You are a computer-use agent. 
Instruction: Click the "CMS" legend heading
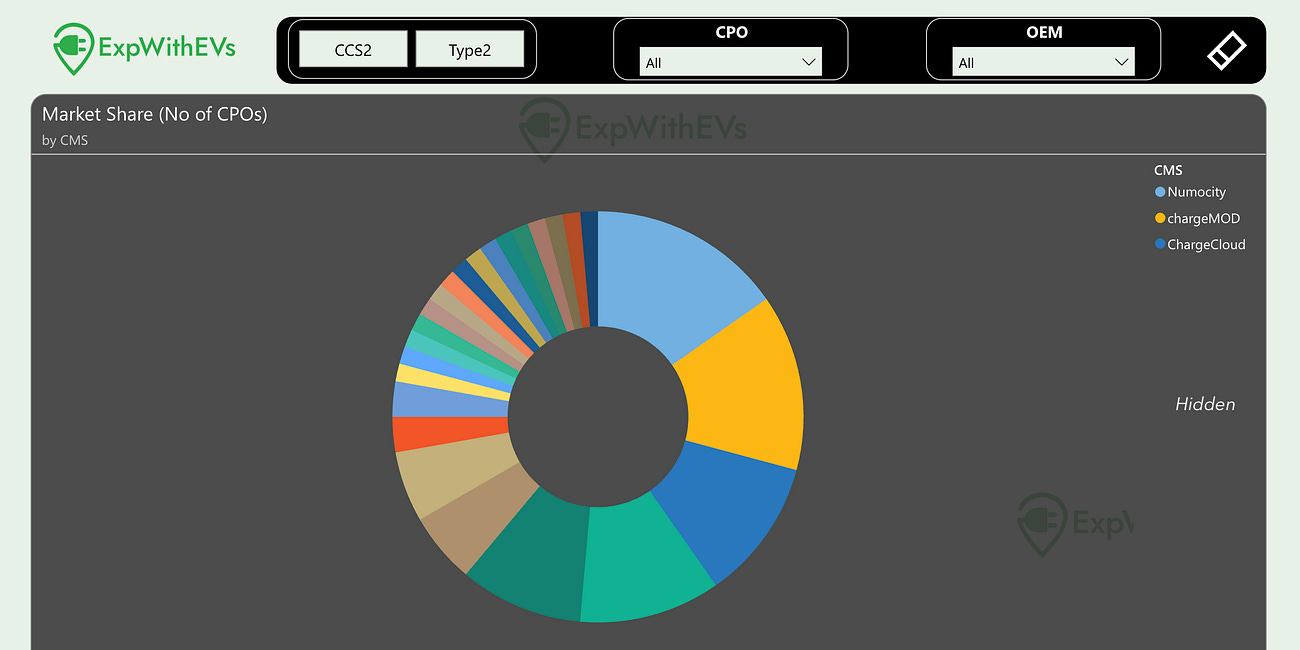(1168, 170)
